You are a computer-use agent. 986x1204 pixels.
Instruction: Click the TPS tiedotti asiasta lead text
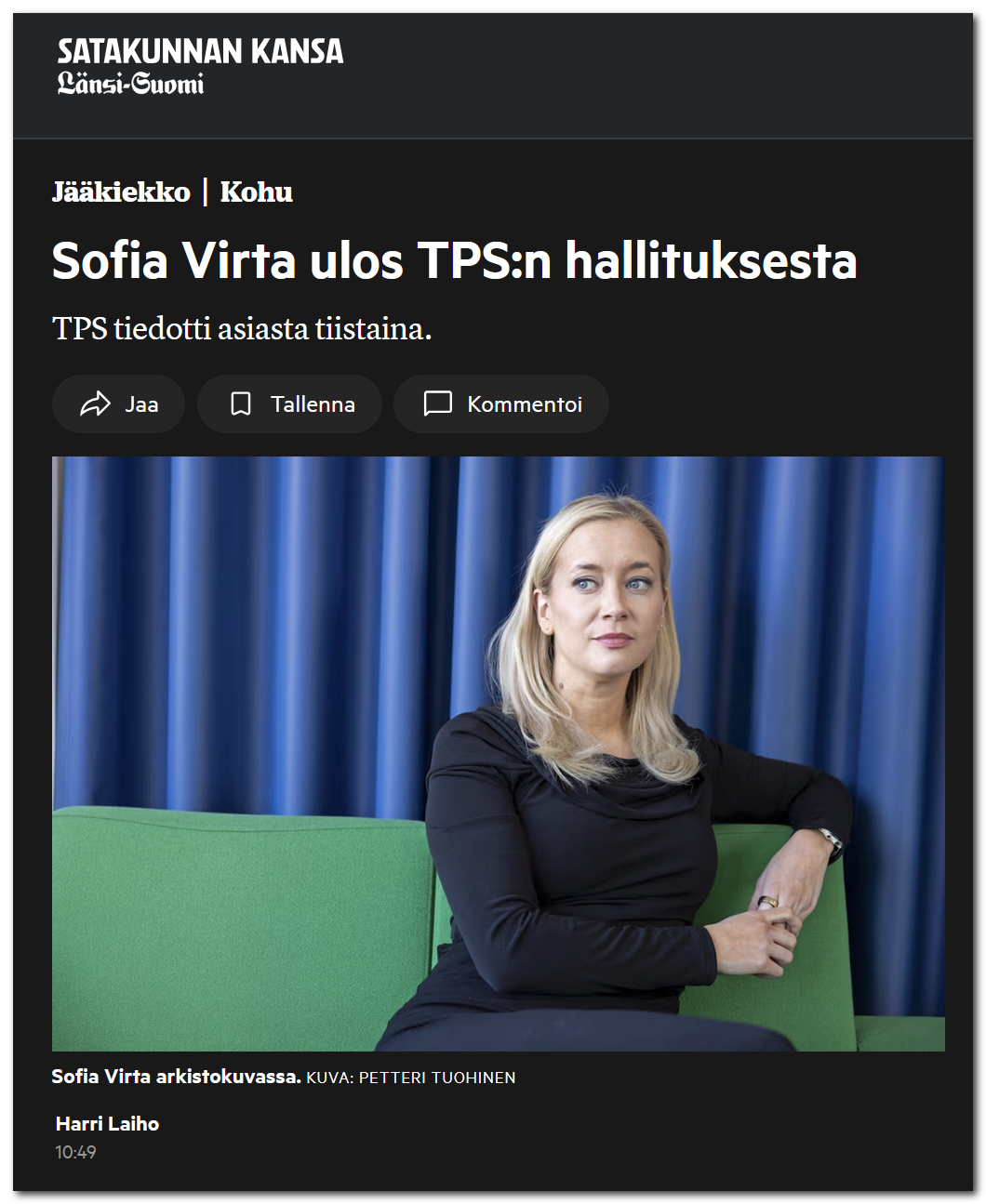point(242,328)
